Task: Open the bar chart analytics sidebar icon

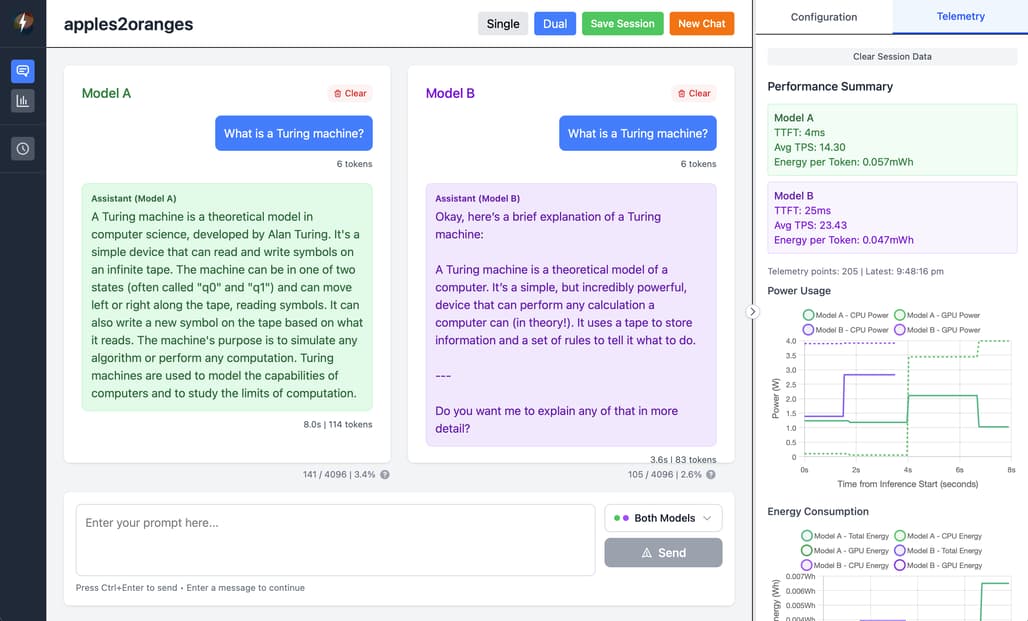Action: click(22, 100)
